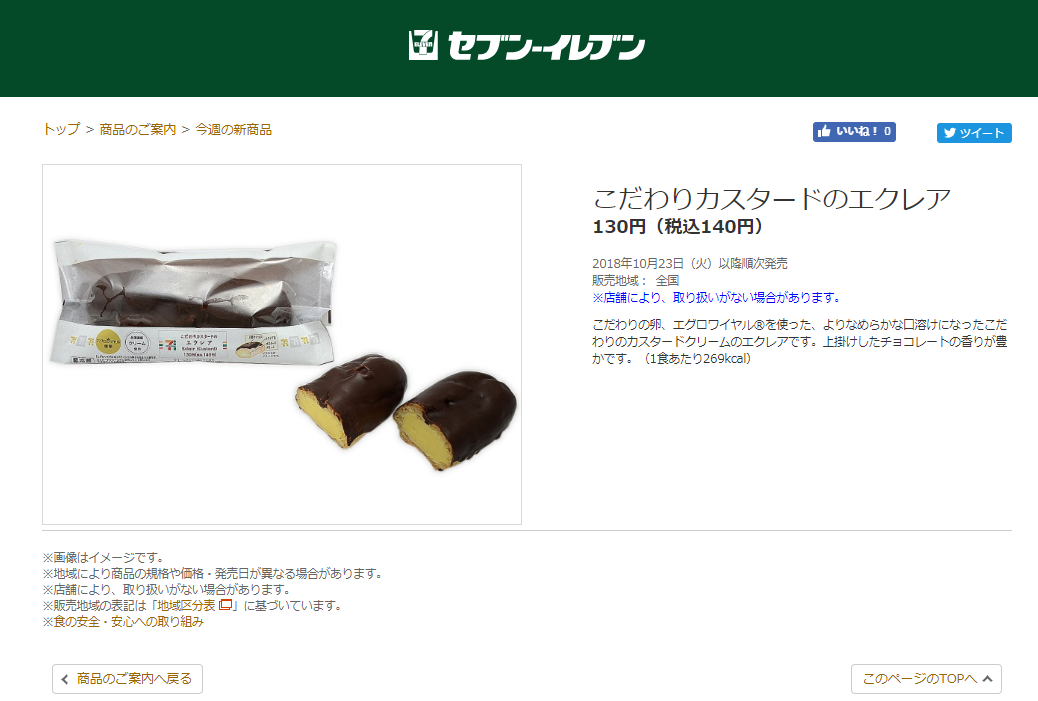Click the blue store availability notice text

716,298
